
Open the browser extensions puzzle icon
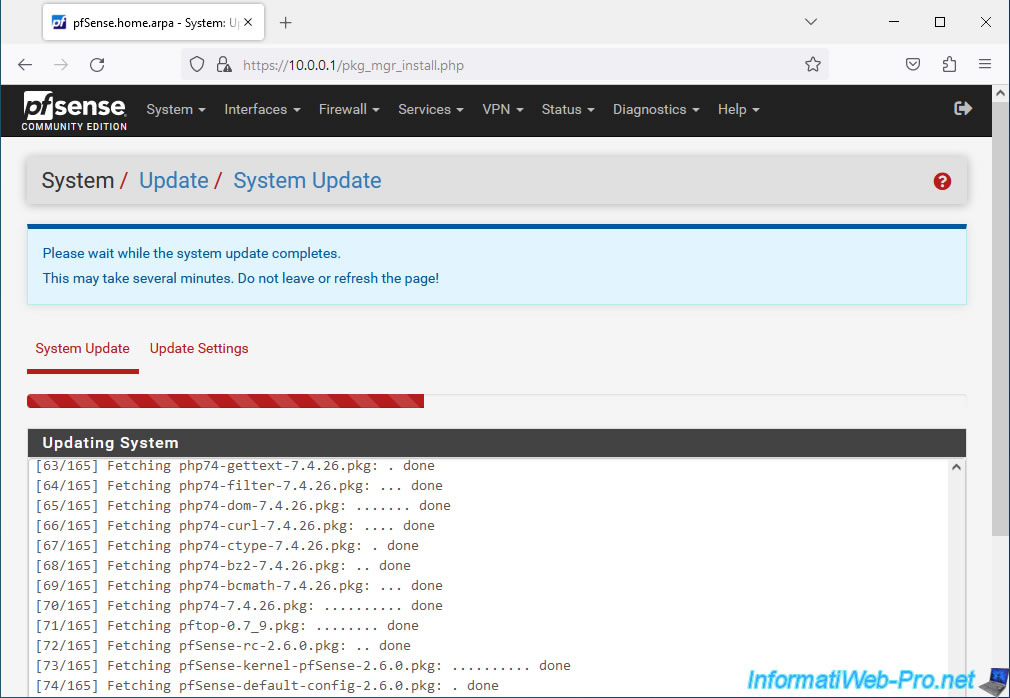[x=949, y=64]
